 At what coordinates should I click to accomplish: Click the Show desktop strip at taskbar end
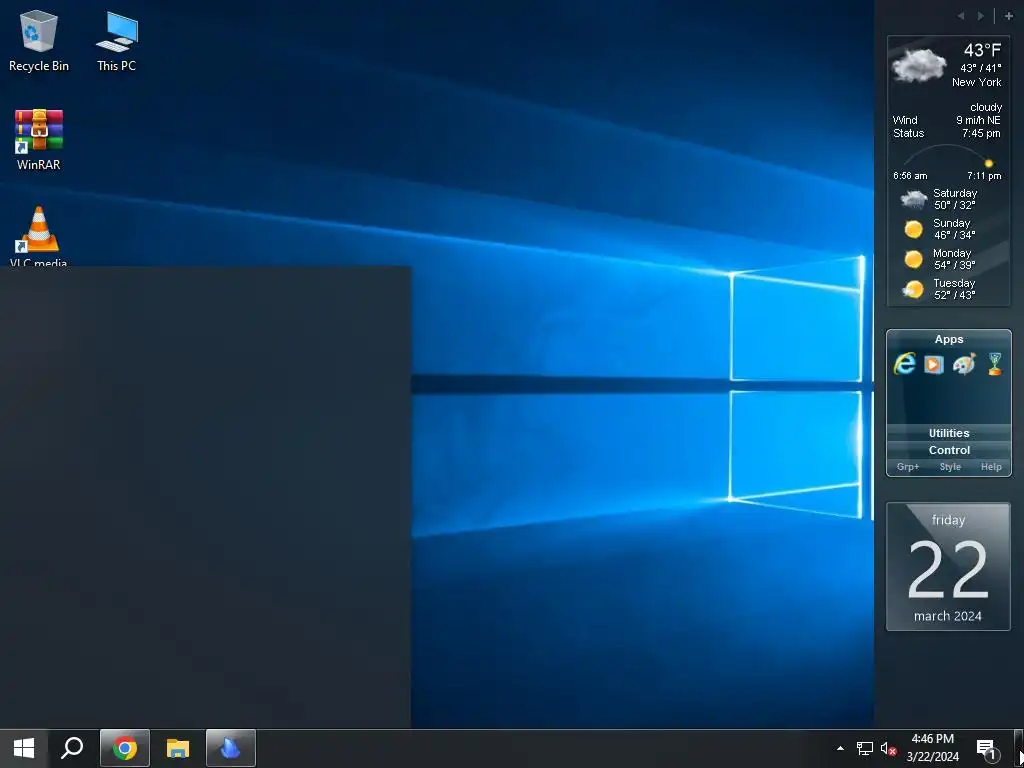tap(1019, 748)
